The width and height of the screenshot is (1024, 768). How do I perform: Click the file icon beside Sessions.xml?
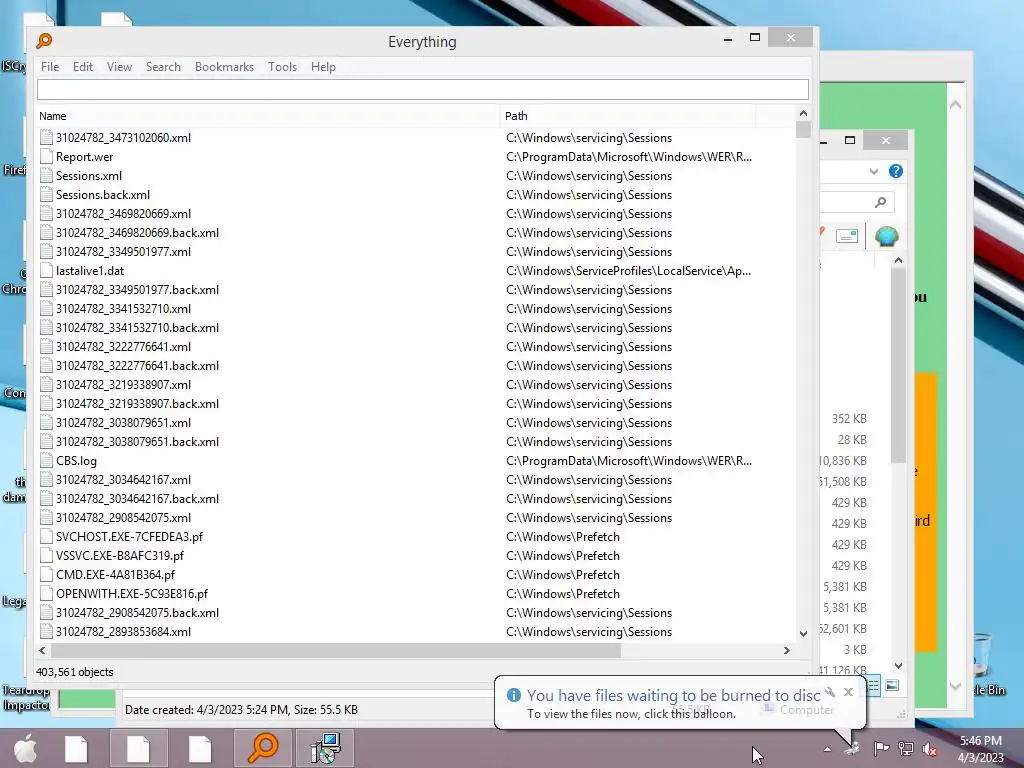pos(46,176)
